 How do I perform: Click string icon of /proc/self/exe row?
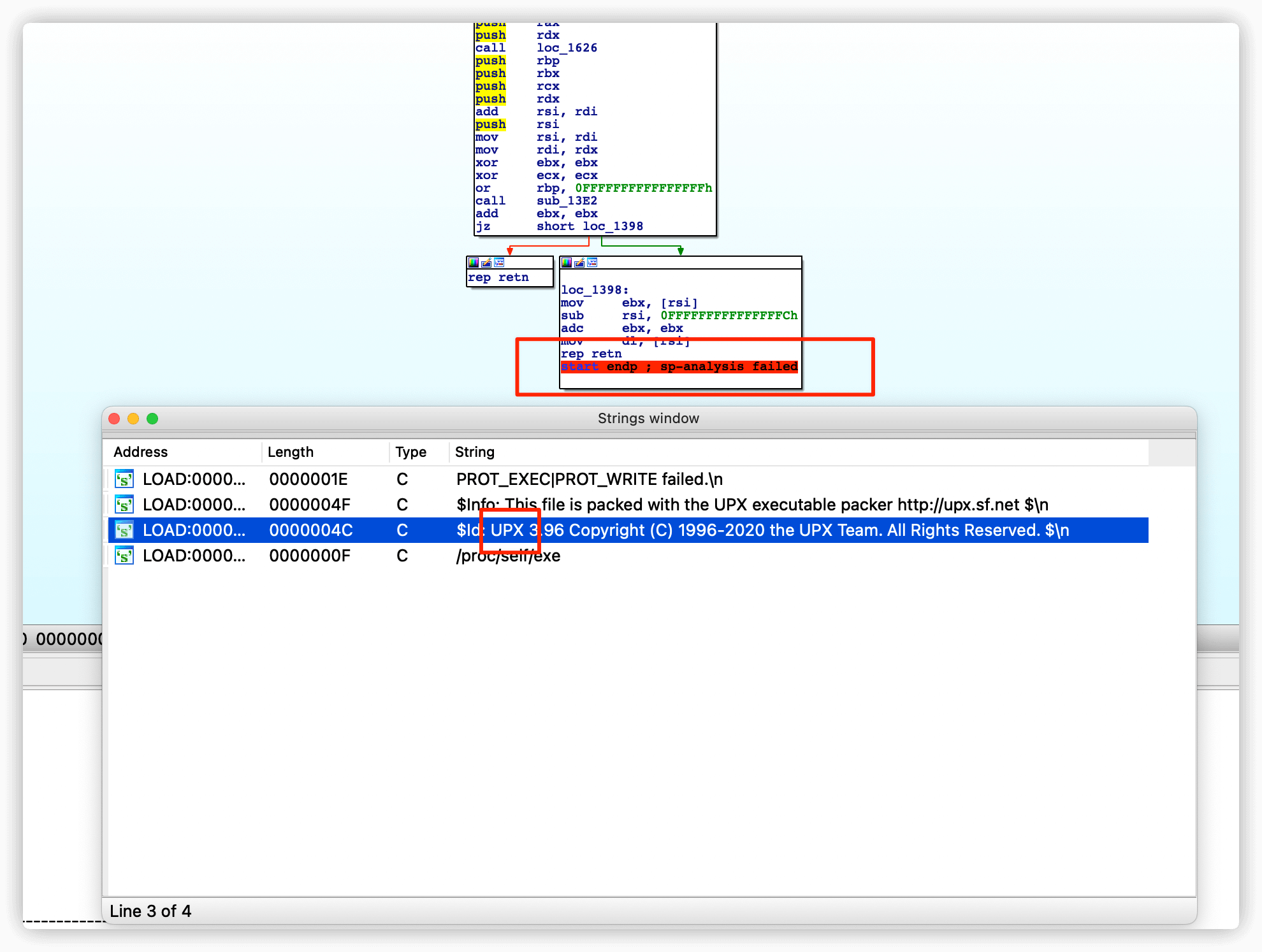(x=124, y=556)
